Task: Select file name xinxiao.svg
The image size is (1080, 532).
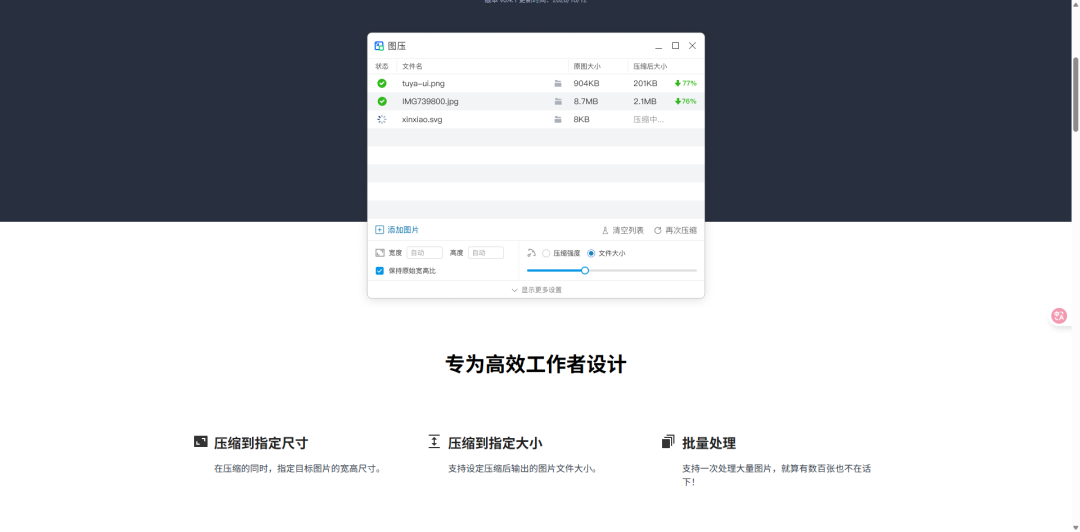Action: click(422, 119)
